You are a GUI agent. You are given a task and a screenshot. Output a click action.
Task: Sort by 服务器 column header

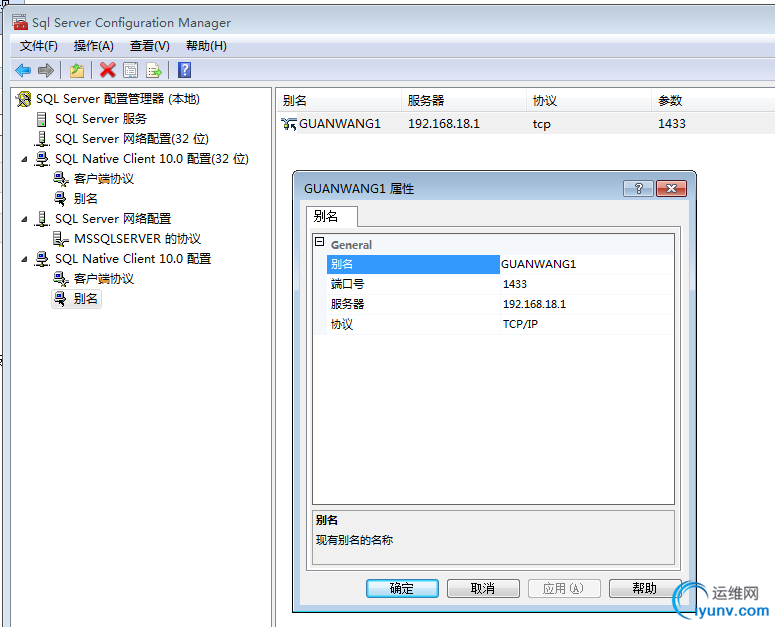pos(464,101)
